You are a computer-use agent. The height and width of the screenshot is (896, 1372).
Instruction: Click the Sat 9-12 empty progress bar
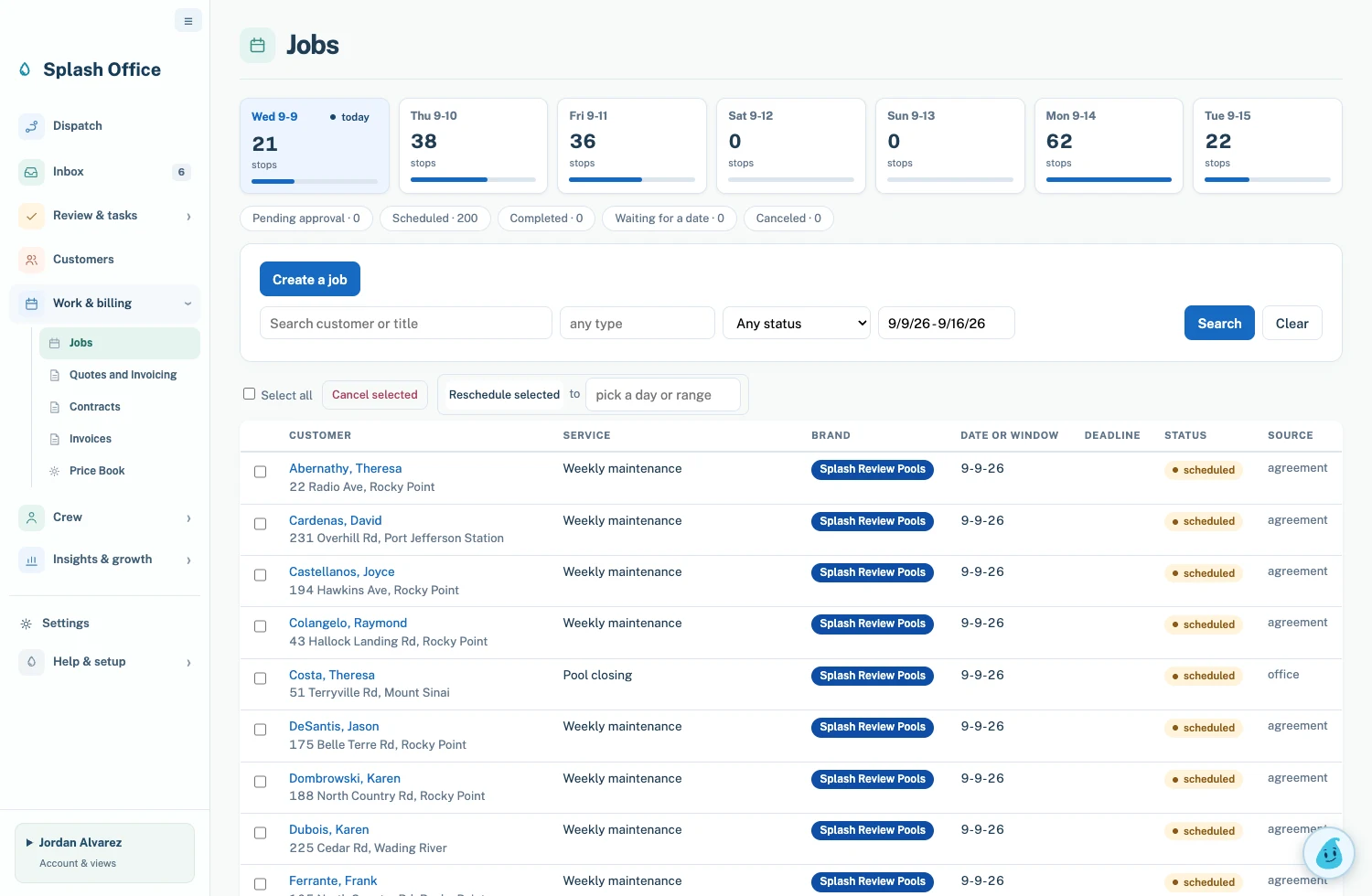click(791, 179)
